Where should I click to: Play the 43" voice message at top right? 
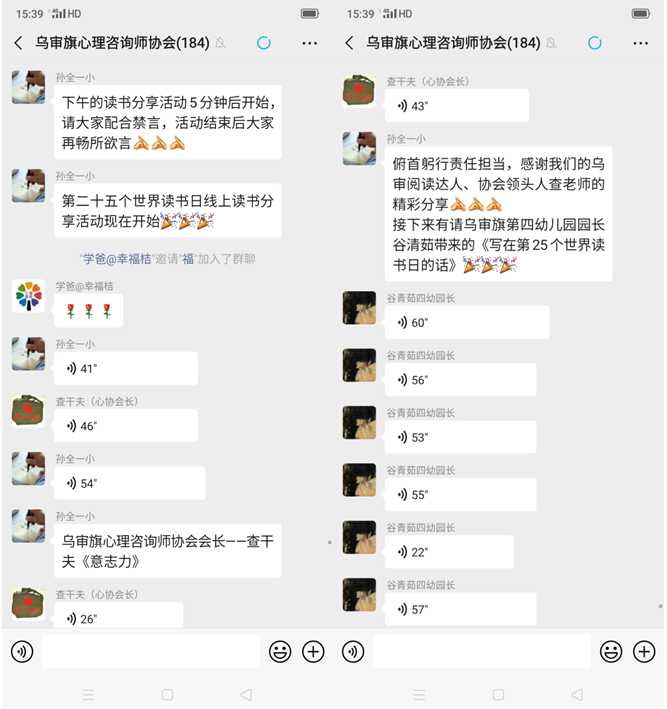tap(457, 106)
